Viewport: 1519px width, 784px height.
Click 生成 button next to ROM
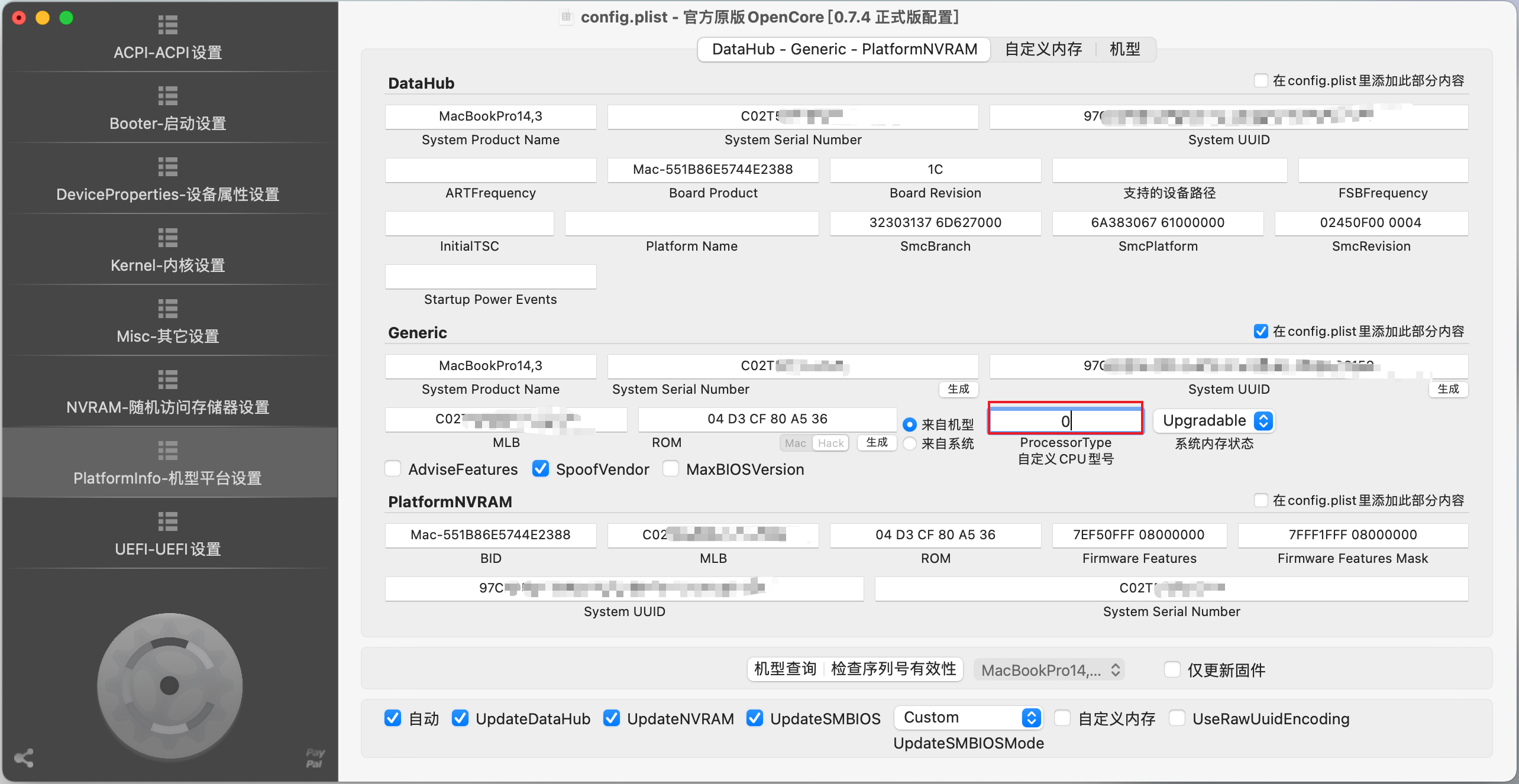pos(877,442)
